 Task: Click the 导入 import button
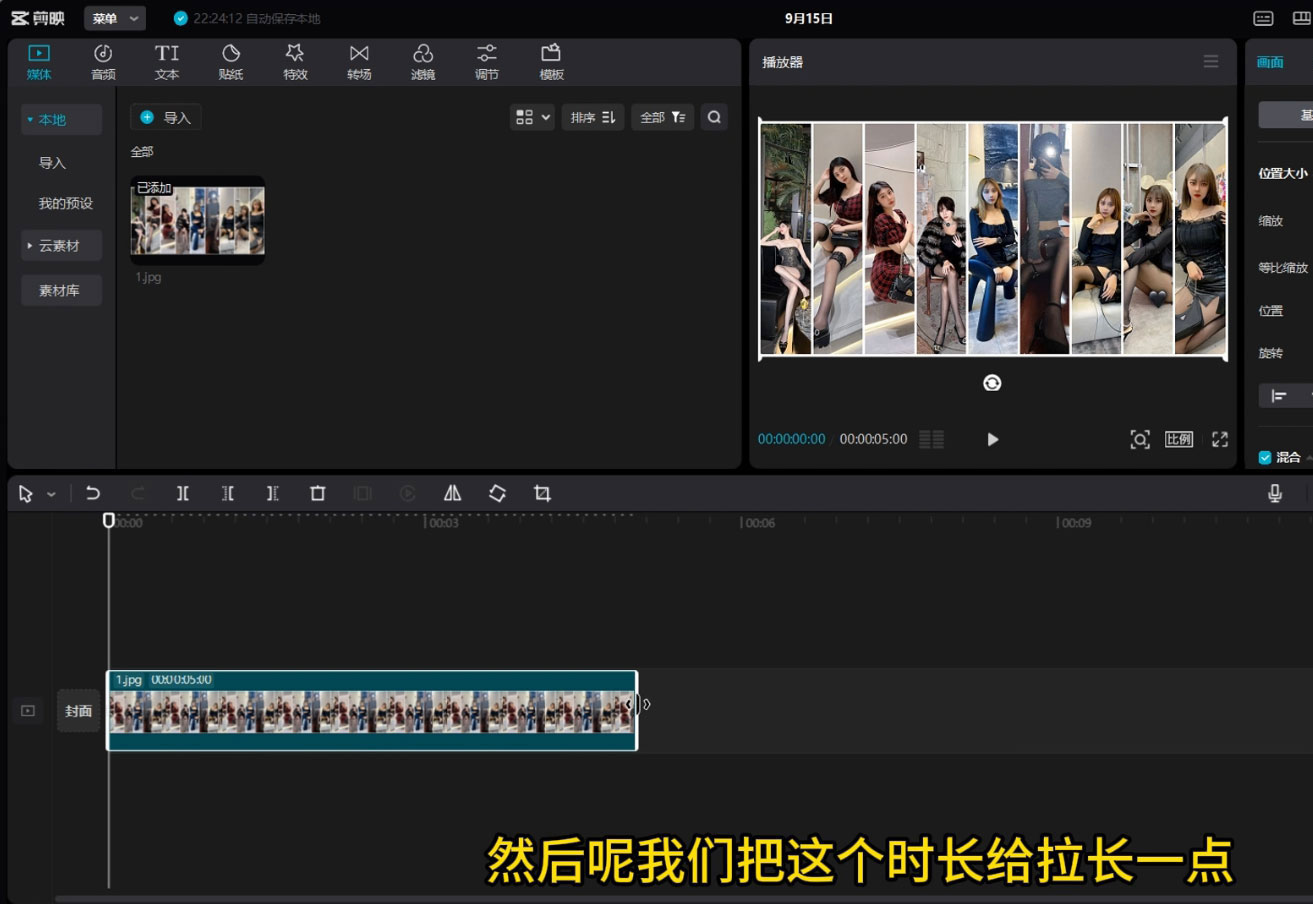click(x=166, y=117)
